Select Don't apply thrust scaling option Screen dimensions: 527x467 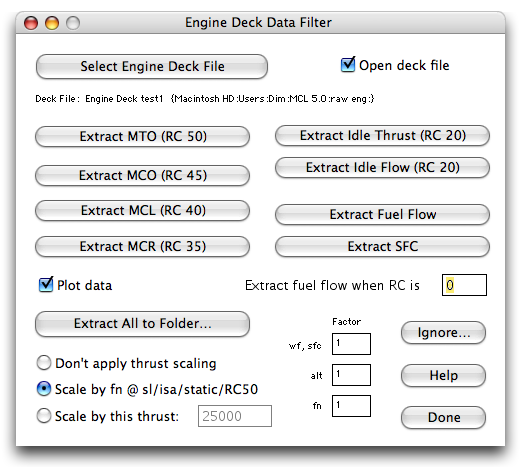44,363
